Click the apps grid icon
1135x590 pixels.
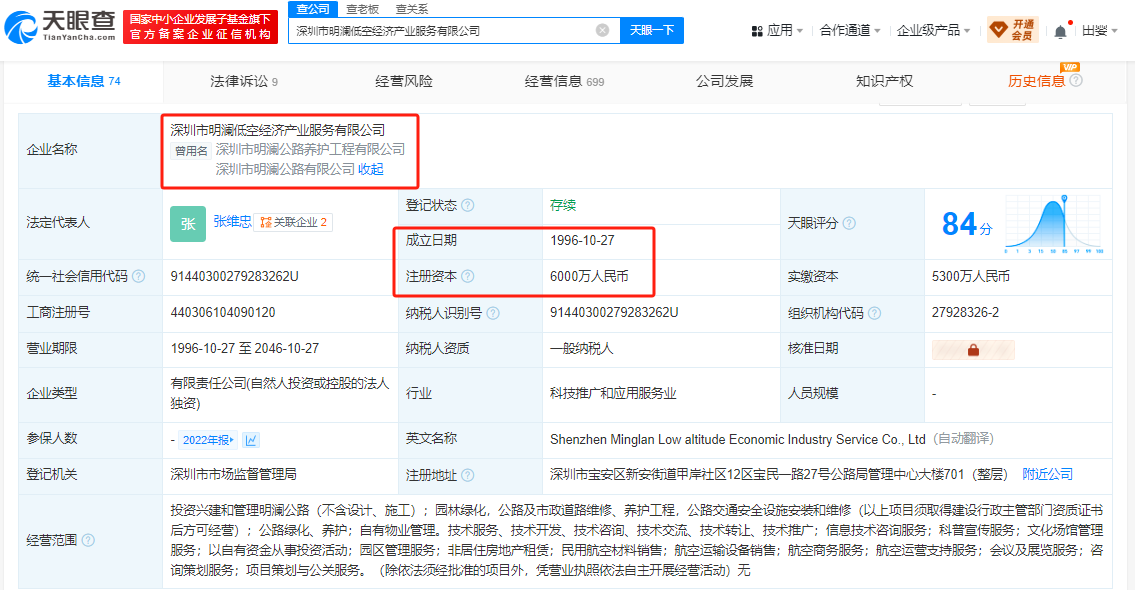click(x=757, y=31)
